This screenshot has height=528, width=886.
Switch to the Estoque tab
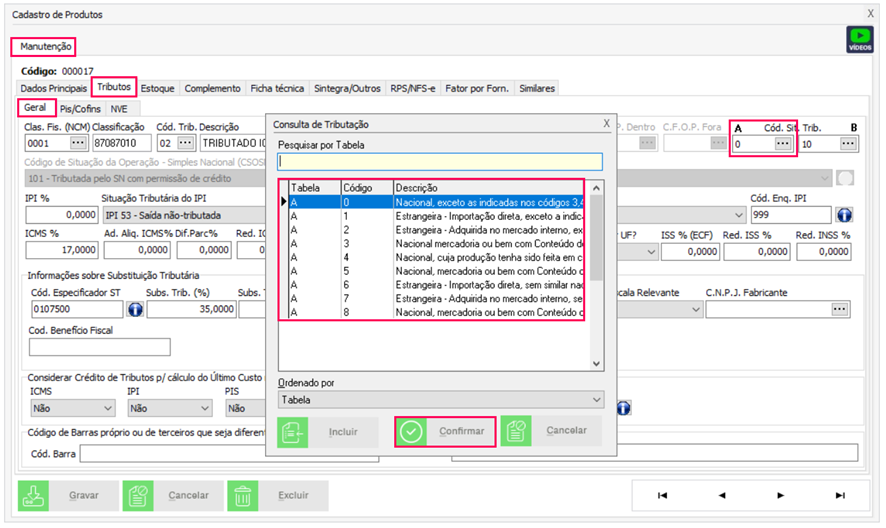pos(158,88)
